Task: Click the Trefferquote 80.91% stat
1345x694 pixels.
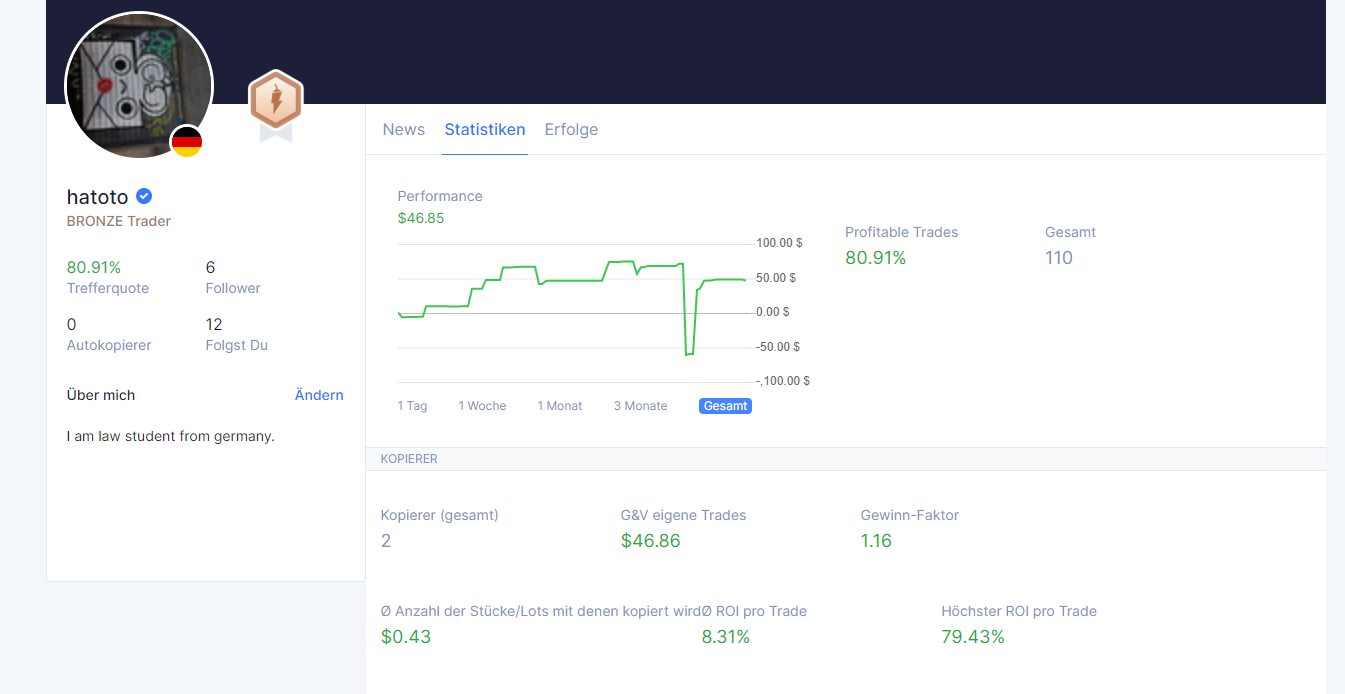Action: [x=108, y=277]
